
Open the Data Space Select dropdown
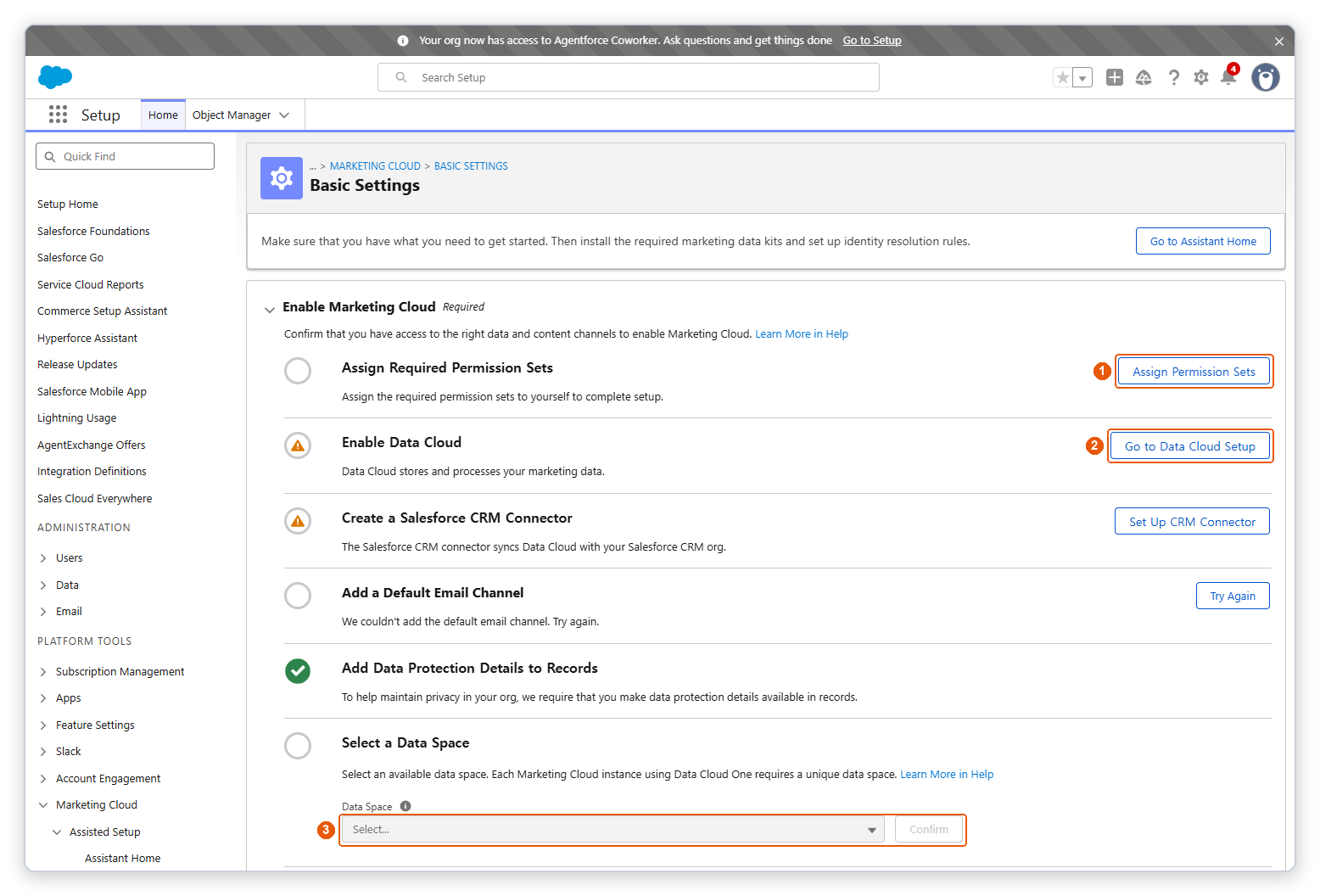point(612,830)
